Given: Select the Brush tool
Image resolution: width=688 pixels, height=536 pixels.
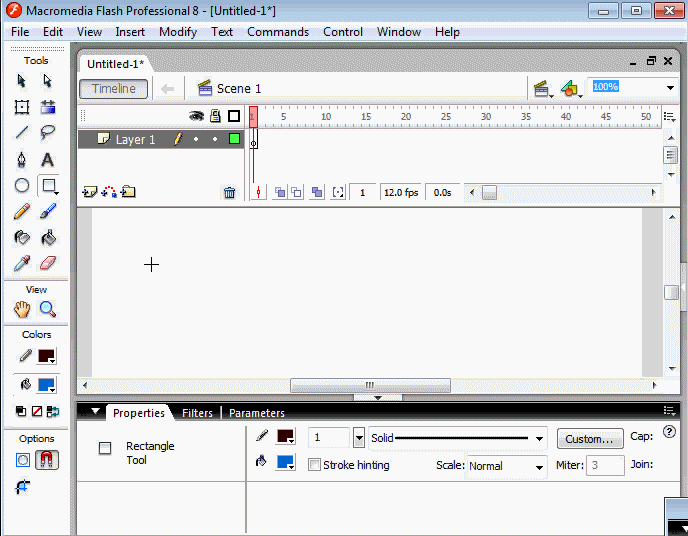Looking at the screenshot, I should [48, 211].
